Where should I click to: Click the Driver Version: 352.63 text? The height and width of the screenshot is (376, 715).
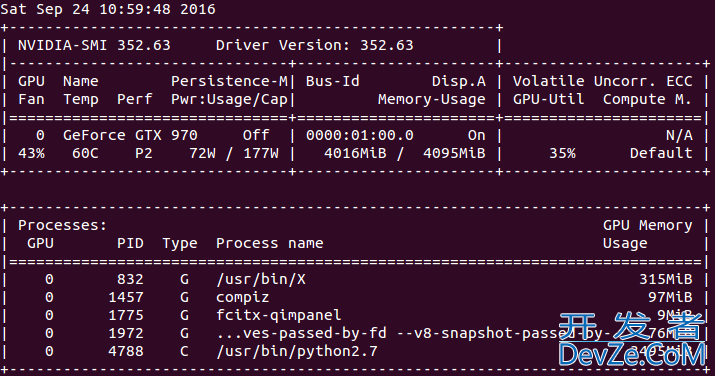[315, 45]
